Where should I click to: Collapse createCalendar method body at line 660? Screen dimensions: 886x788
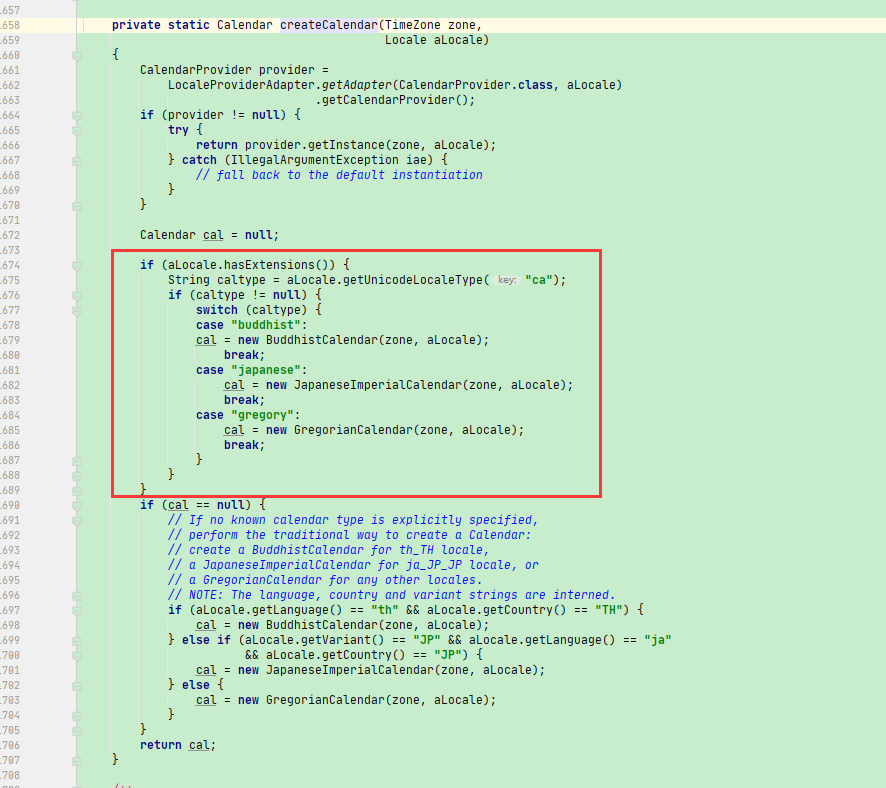[x=77, y=55]
